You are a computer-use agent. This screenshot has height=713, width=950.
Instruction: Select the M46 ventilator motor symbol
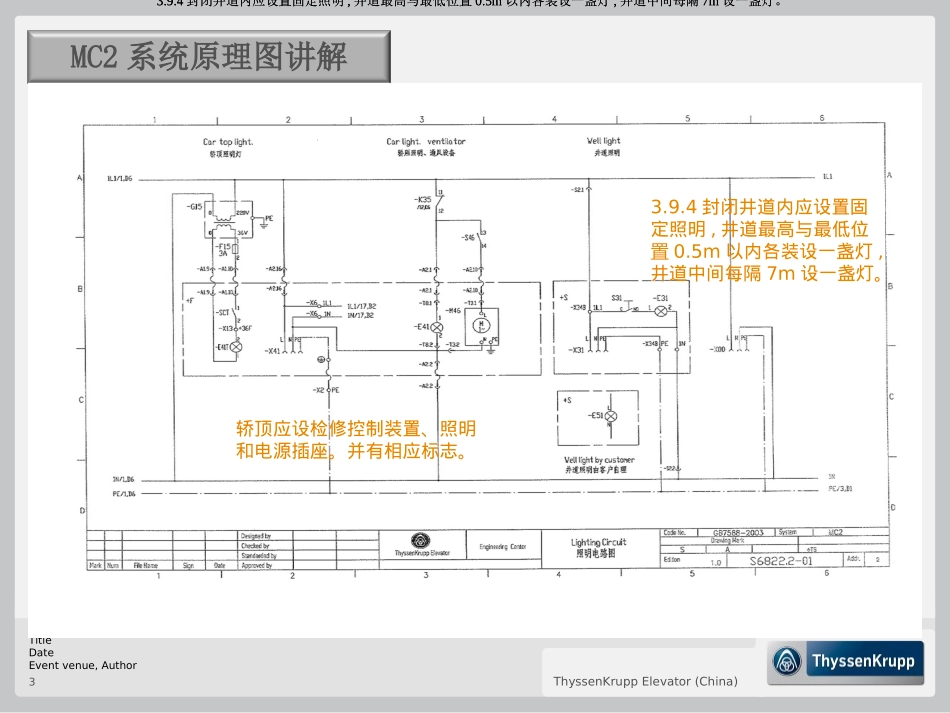[481, 325]
